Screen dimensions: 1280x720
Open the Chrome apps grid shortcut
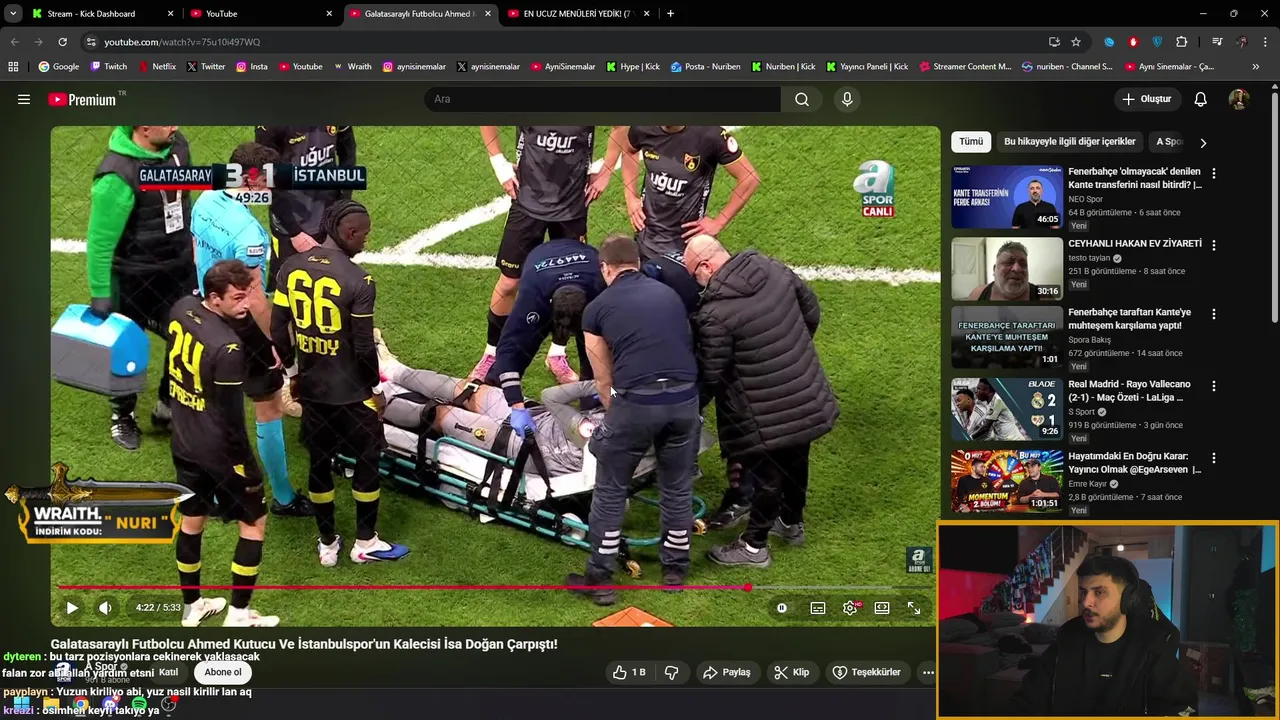click(x=13, y=67)
